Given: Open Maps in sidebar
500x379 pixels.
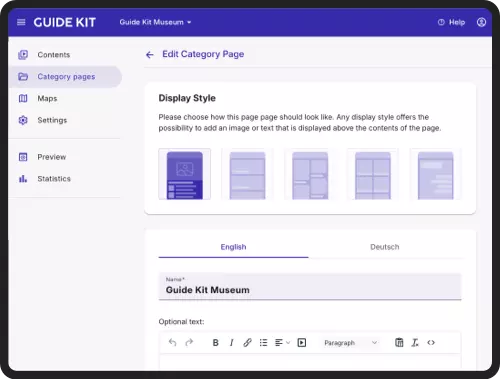Looking at the screenshot, I should click(x=65, y=98).
